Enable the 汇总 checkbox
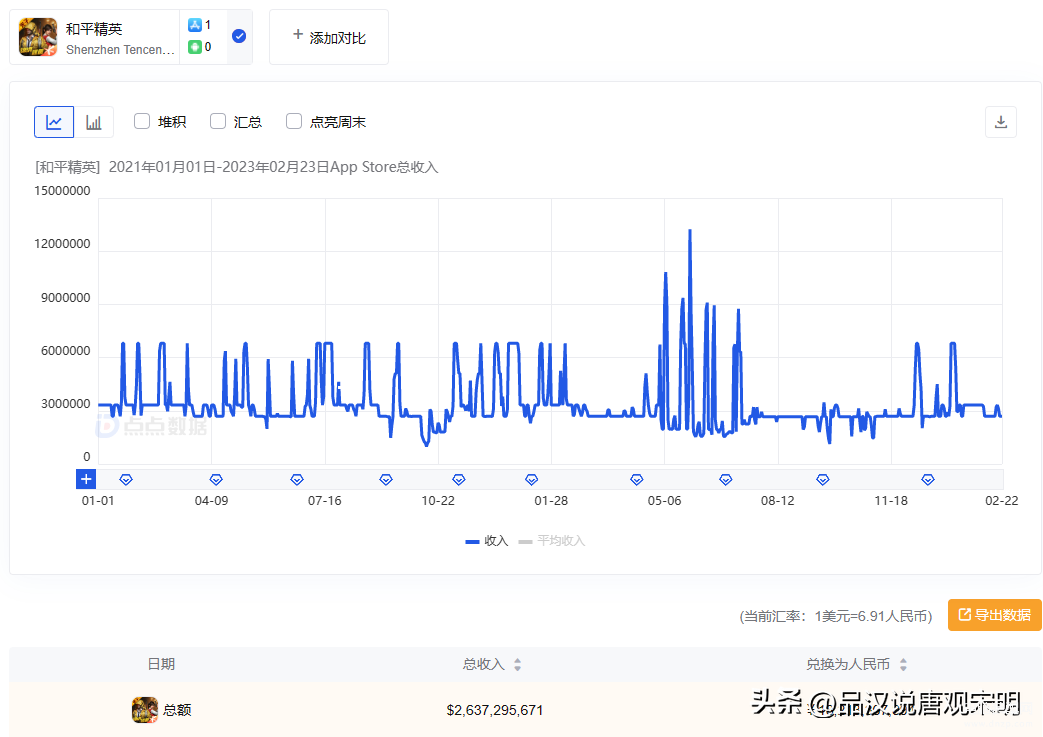This screenshot has height=737, width=1043. tap(218, 121)
